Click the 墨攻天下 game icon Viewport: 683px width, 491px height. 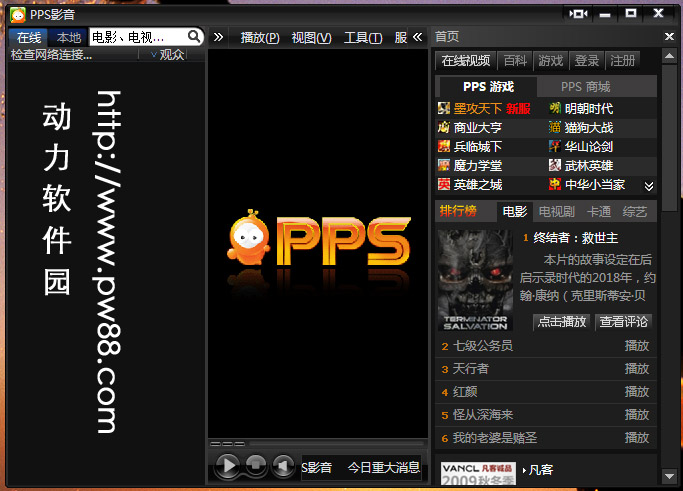point(444,108)
